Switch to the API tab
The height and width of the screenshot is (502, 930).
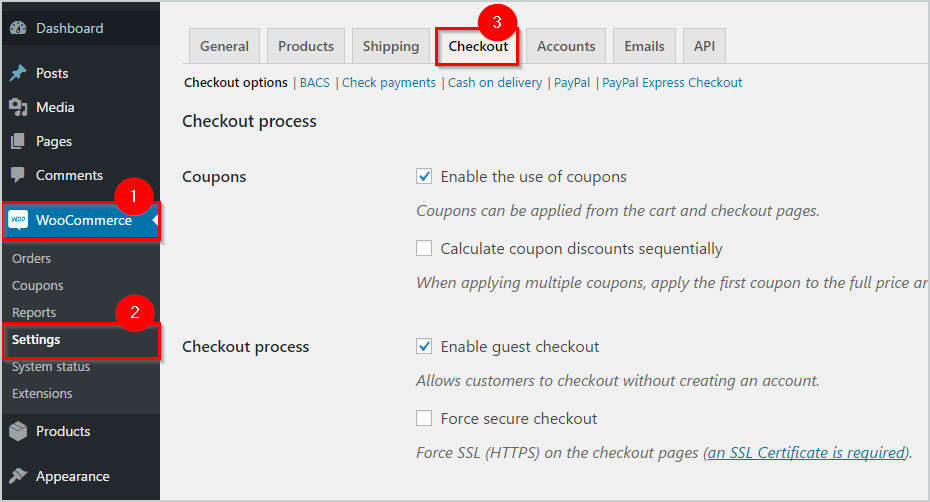(704, 46)
